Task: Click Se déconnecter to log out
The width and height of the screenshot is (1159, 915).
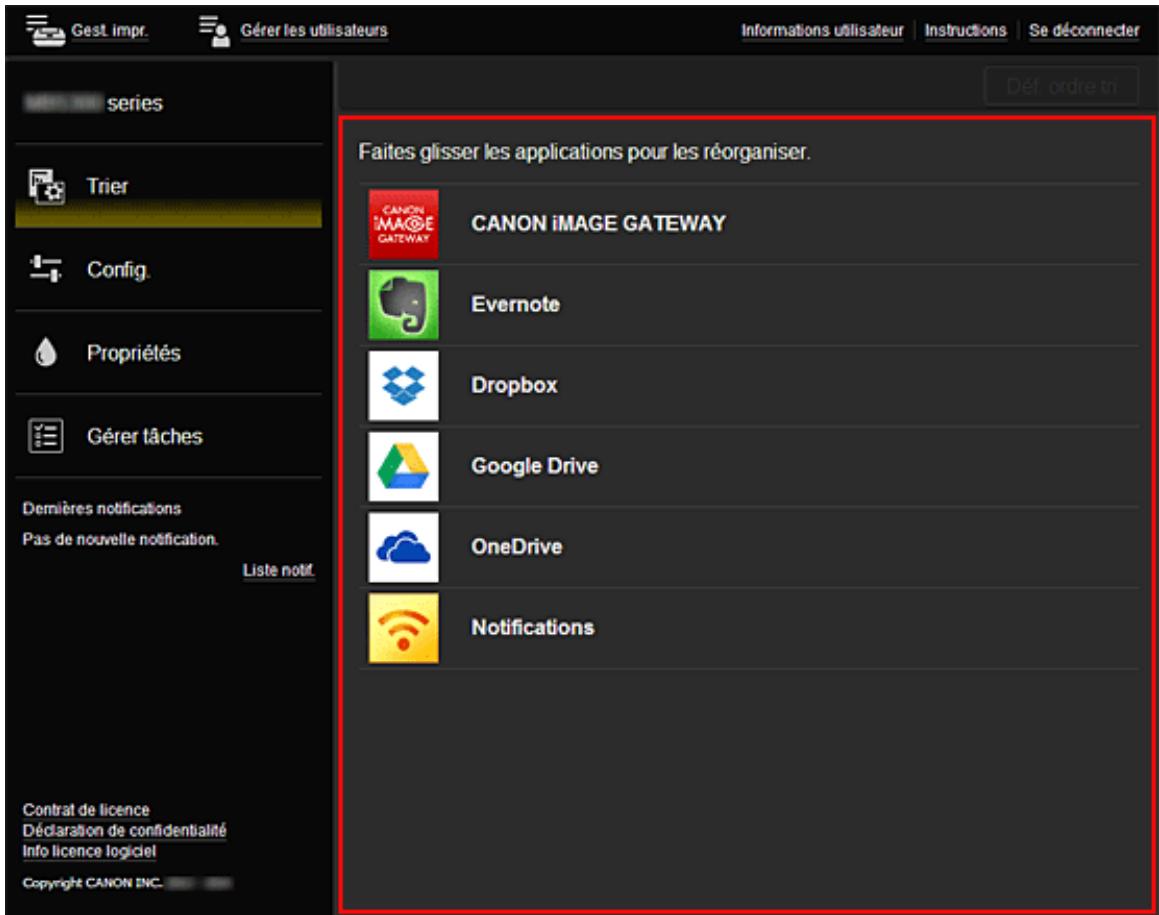Action: coord(1084,31)
